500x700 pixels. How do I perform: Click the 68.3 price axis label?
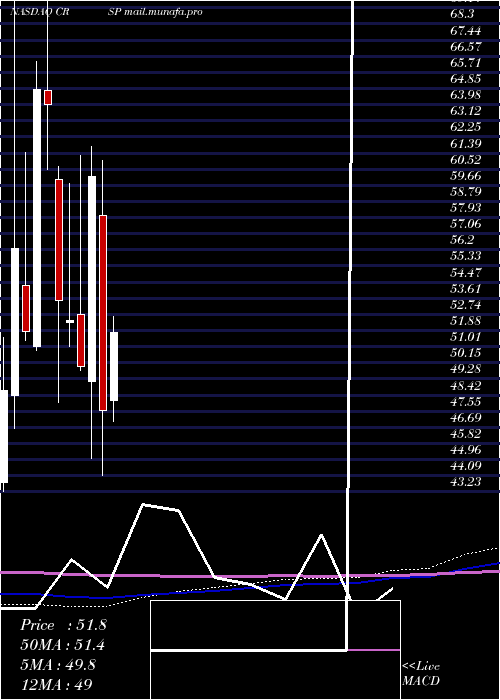pos(462,14)
